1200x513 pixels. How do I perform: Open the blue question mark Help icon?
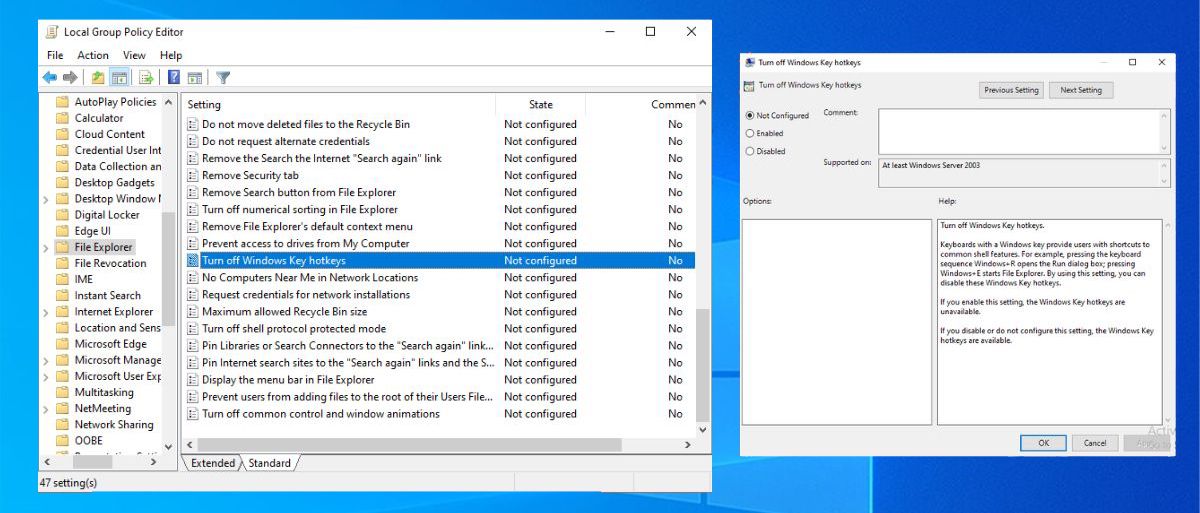(x=174, y=78)
